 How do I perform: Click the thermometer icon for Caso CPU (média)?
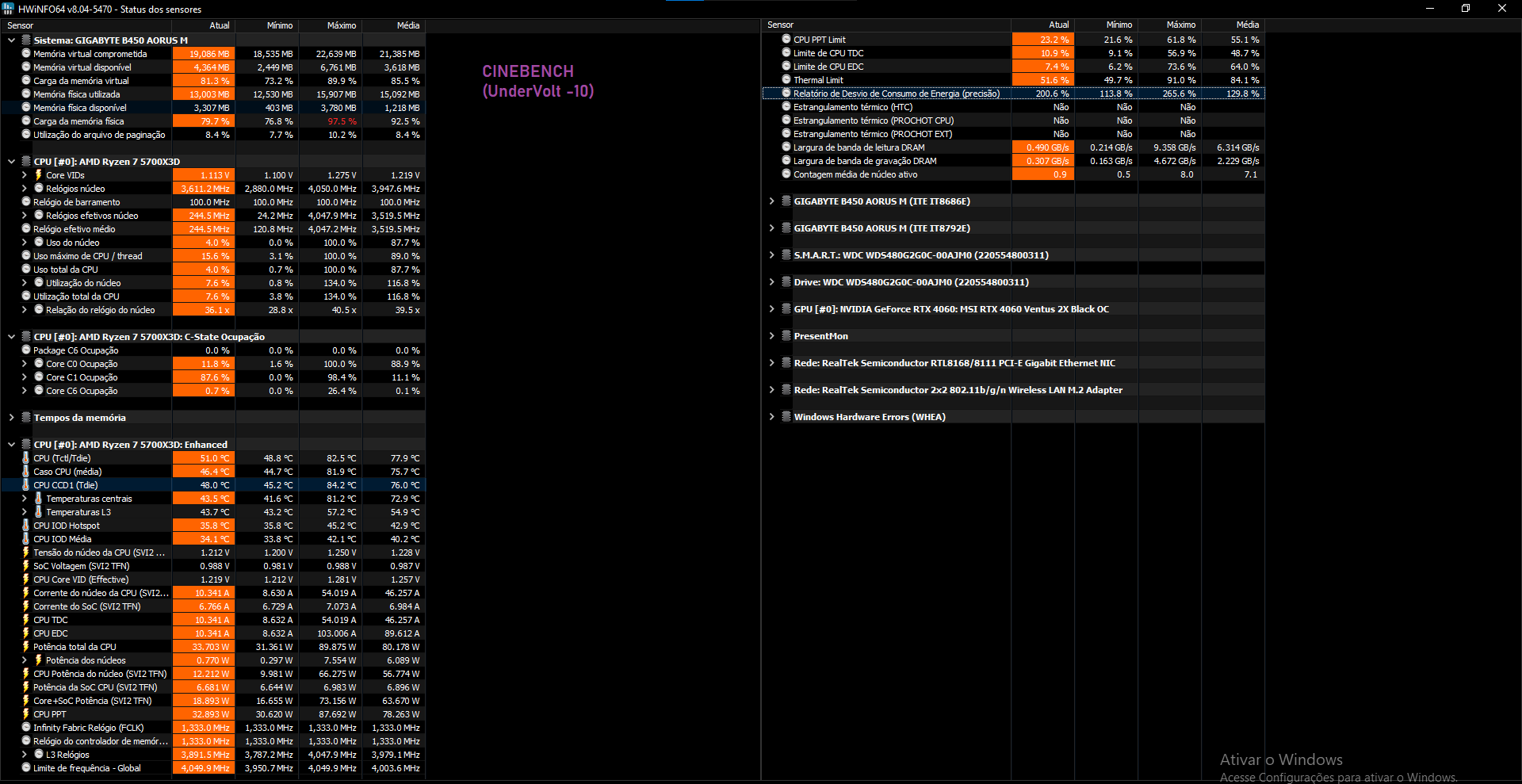click(x=26, y=472)
